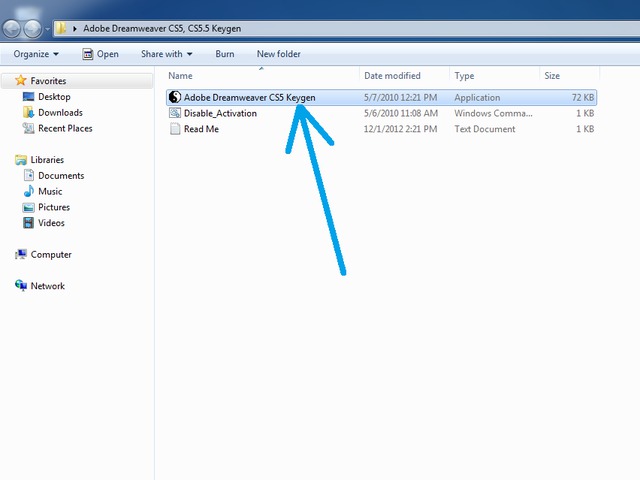The height and width of the screenshot is (480, 640).
Task: Click the Pictures library icon
Action: [x=29, y=207]
